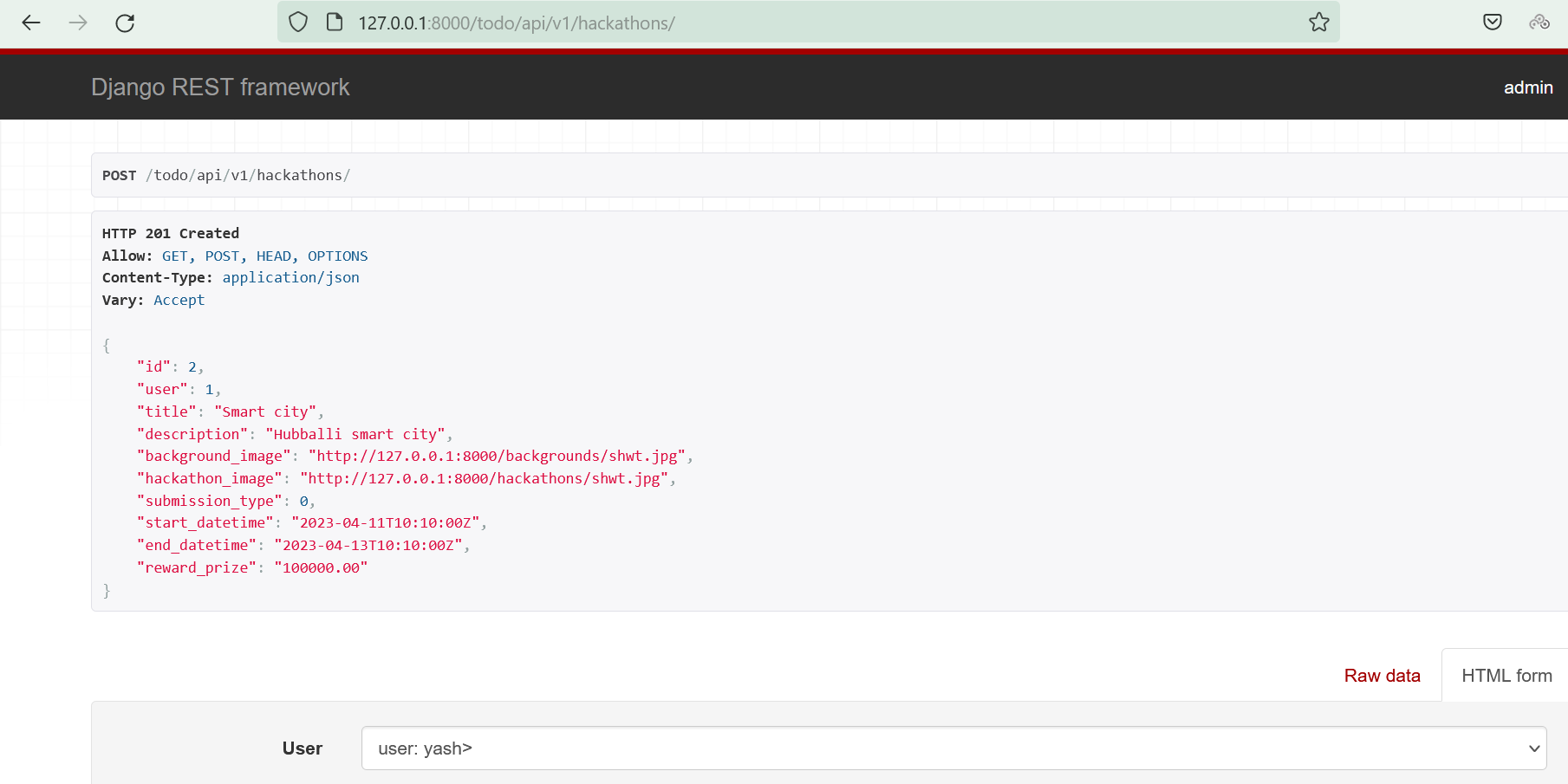Open the admin dropdown menu
The image size is (1568, 784).
(x=1528, y=87)
